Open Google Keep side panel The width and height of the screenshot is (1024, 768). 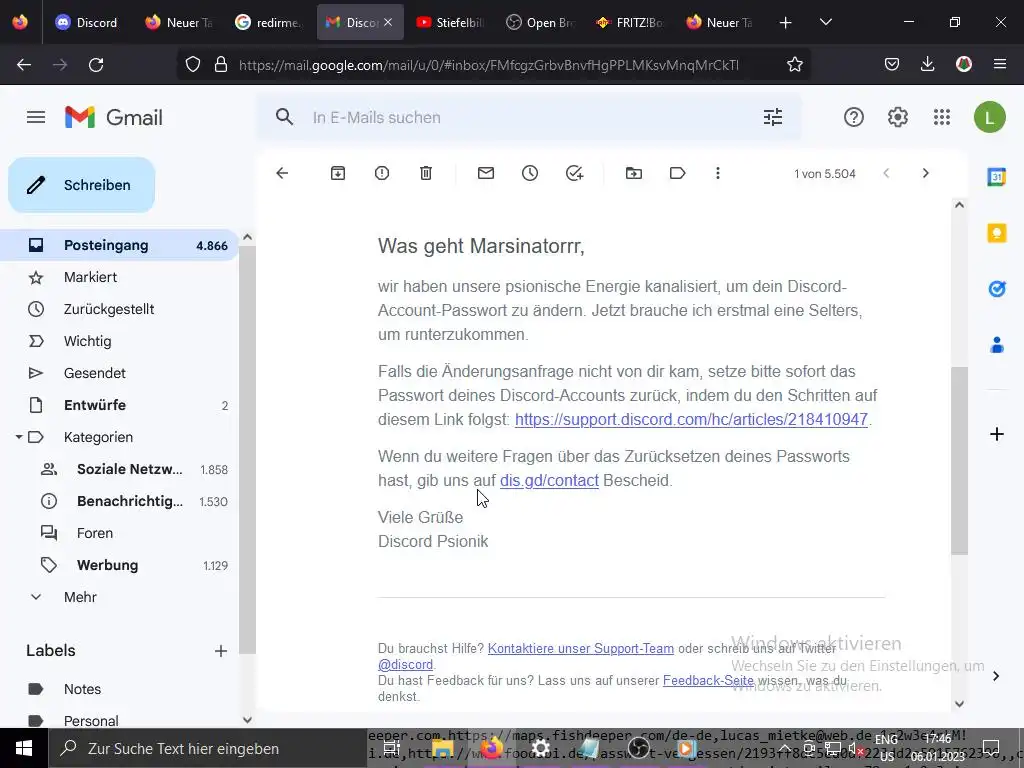(x=997, y=232)
